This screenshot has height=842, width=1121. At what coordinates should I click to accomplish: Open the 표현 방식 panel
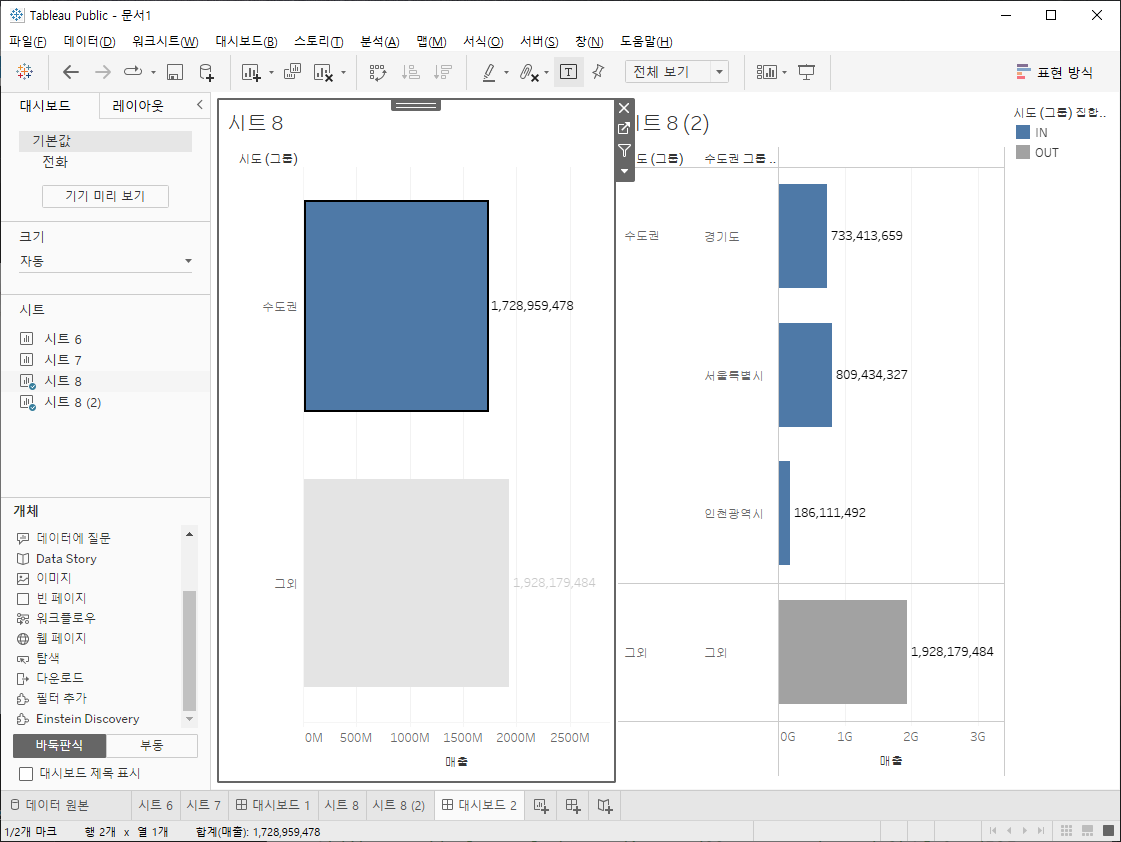1055,72
